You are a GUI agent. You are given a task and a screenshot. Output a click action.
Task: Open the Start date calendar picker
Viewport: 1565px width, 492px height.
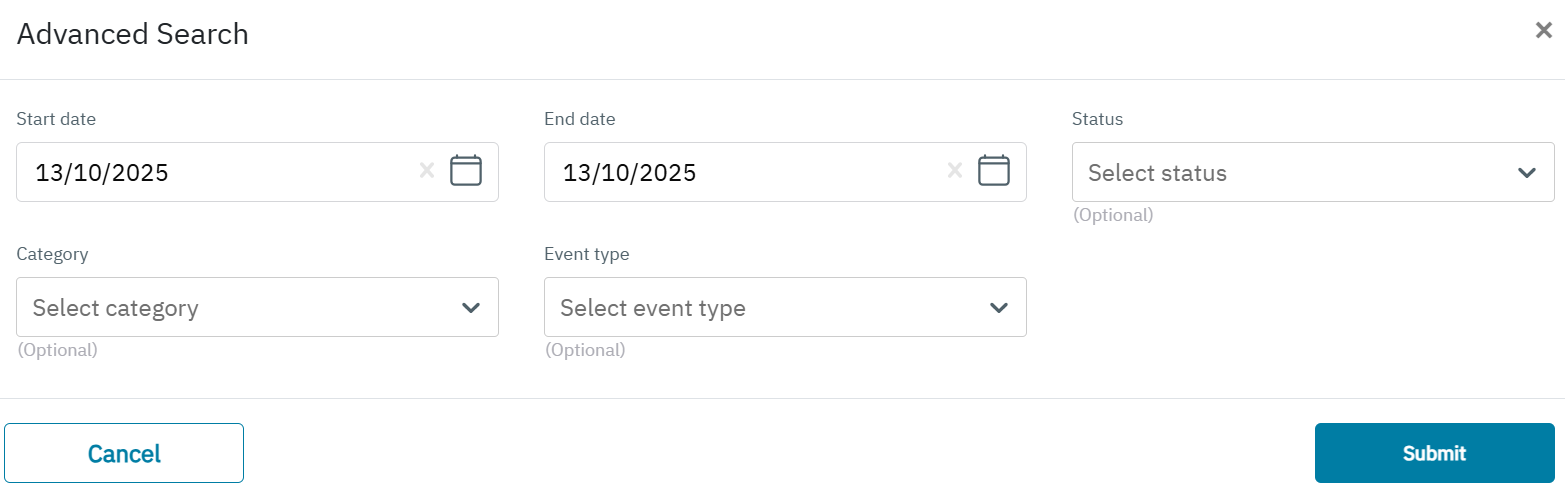click(466, 171)
